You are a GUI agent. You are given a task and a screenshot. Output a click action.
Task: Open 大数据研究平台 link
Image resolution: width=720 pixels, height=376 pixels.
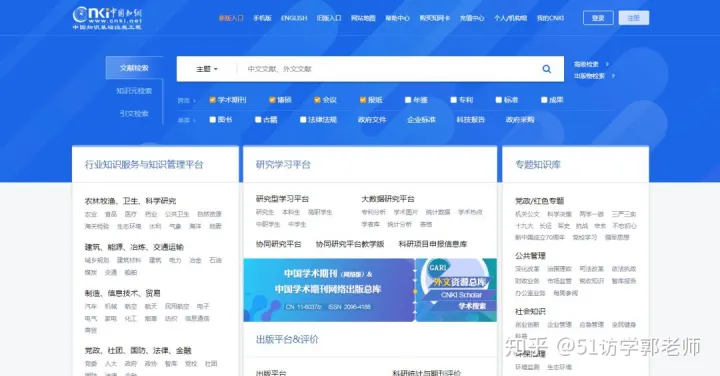pyautogui.click(x=388, y=199)
